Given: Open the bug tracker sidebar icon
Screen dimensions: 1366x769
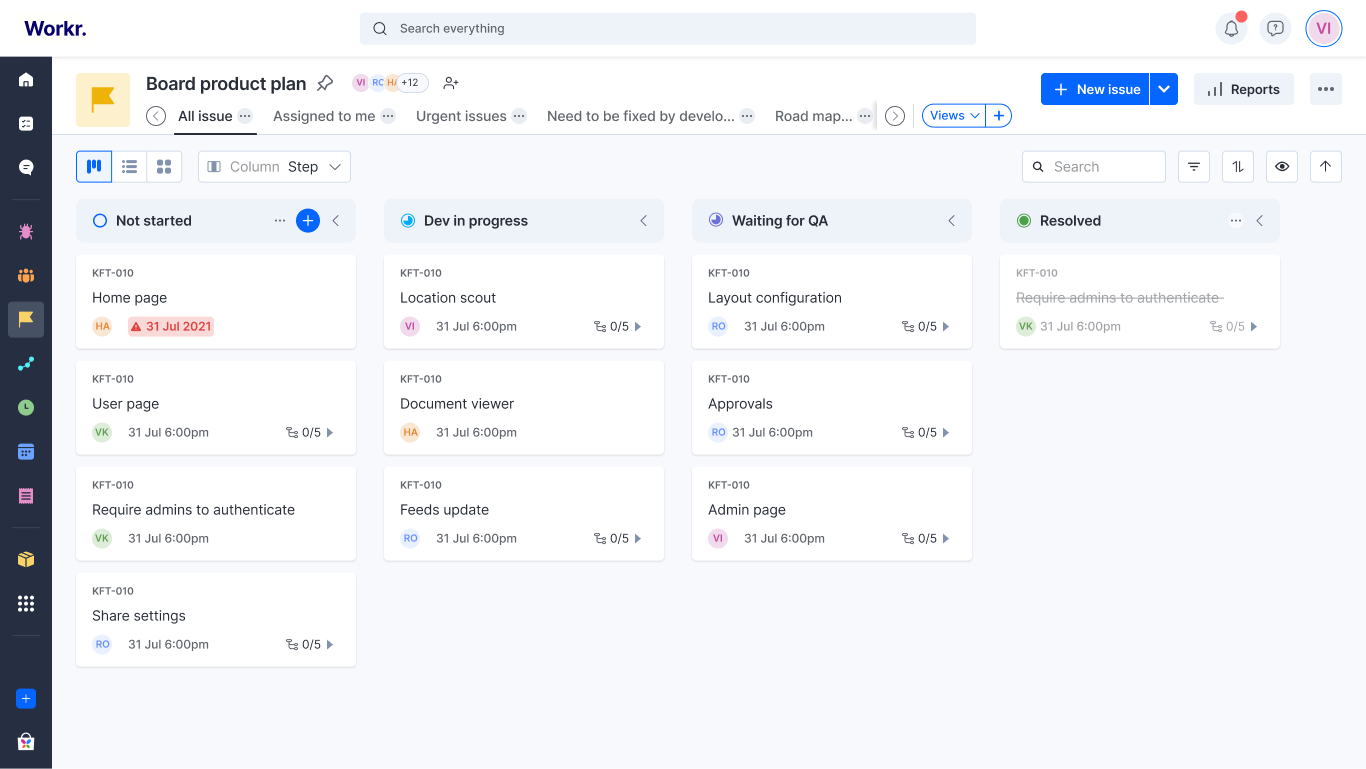Looking at the screenshot, I should [x=26, y=232].
